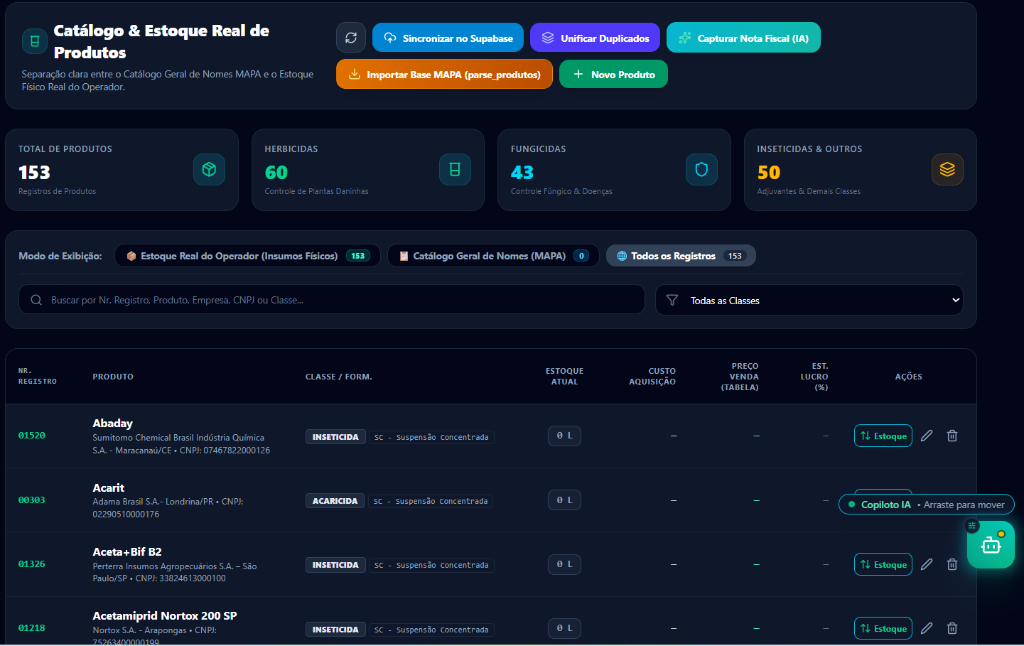Select Todos os Registros display mode
The width and height of the screenshot is (1024, 646).
[x=680, y=256]
